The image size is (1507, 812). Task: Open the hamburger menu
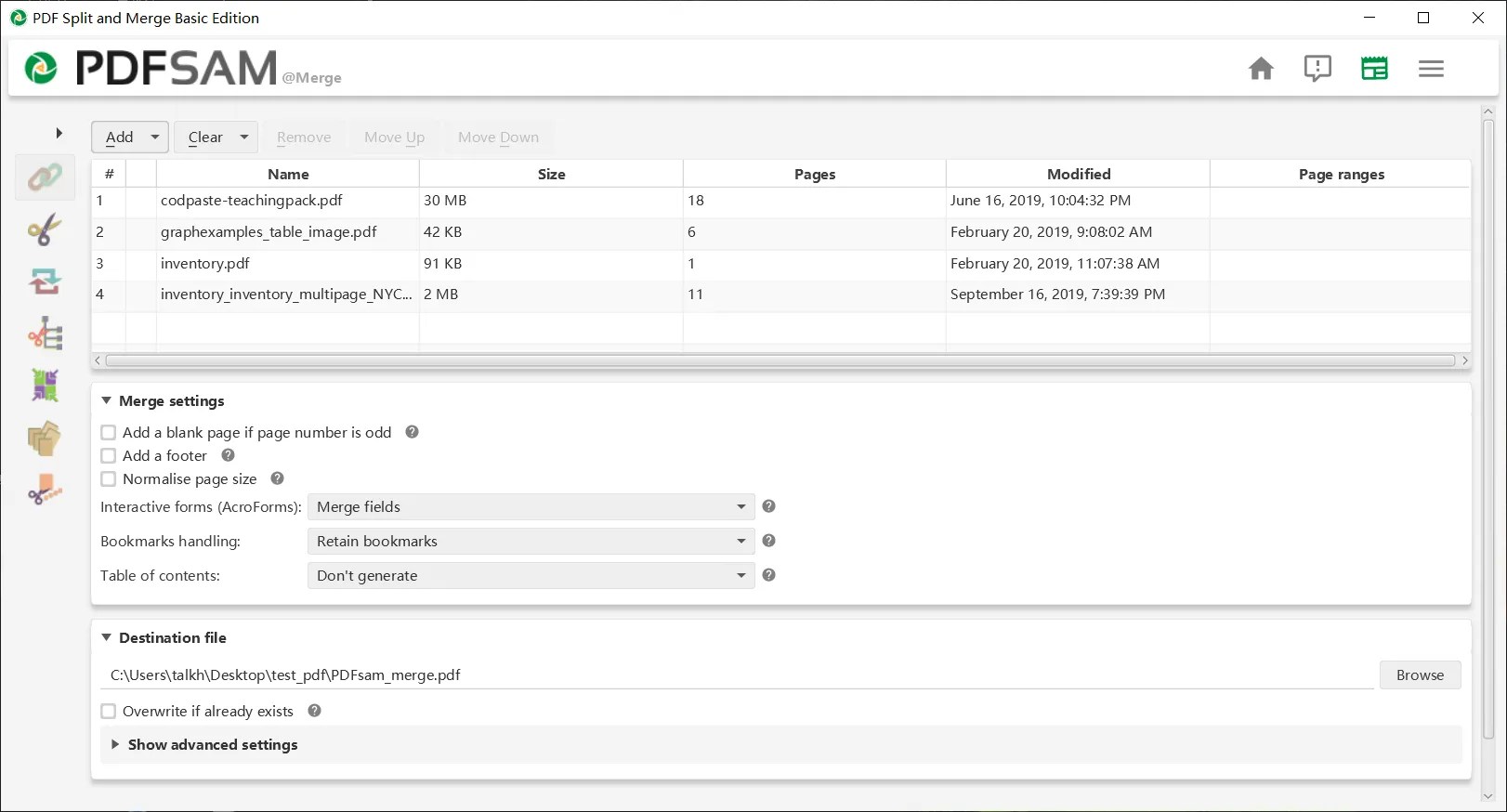[1431, 68]
